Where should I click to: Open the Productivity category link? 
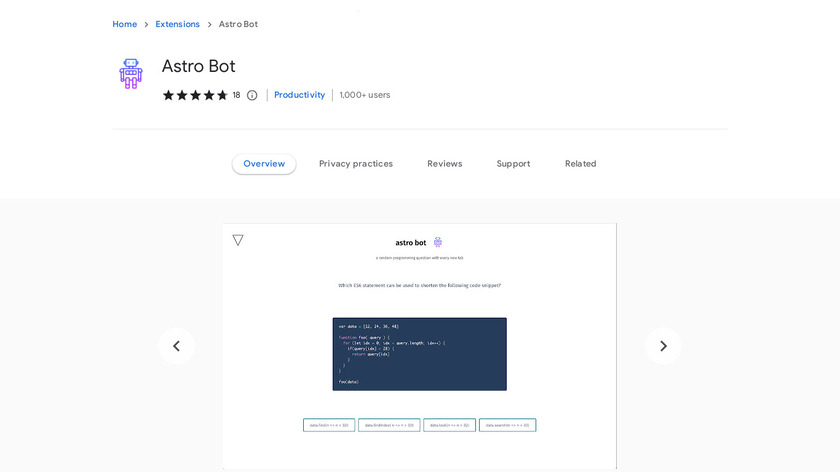click(299, 95)
